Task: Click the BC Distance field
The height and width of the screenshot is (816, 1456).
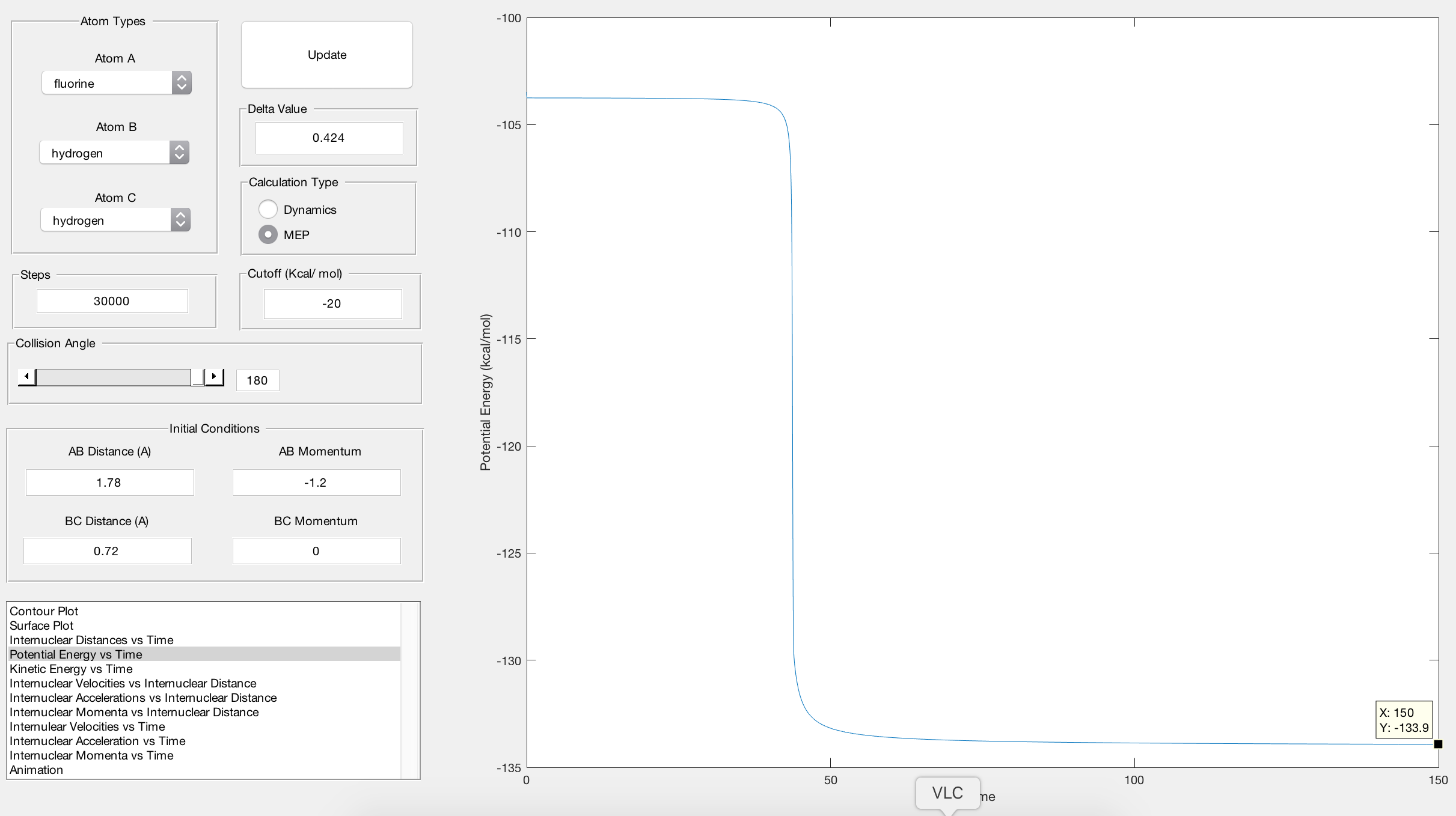Action: pyautogui.click(x=107, y=551)
